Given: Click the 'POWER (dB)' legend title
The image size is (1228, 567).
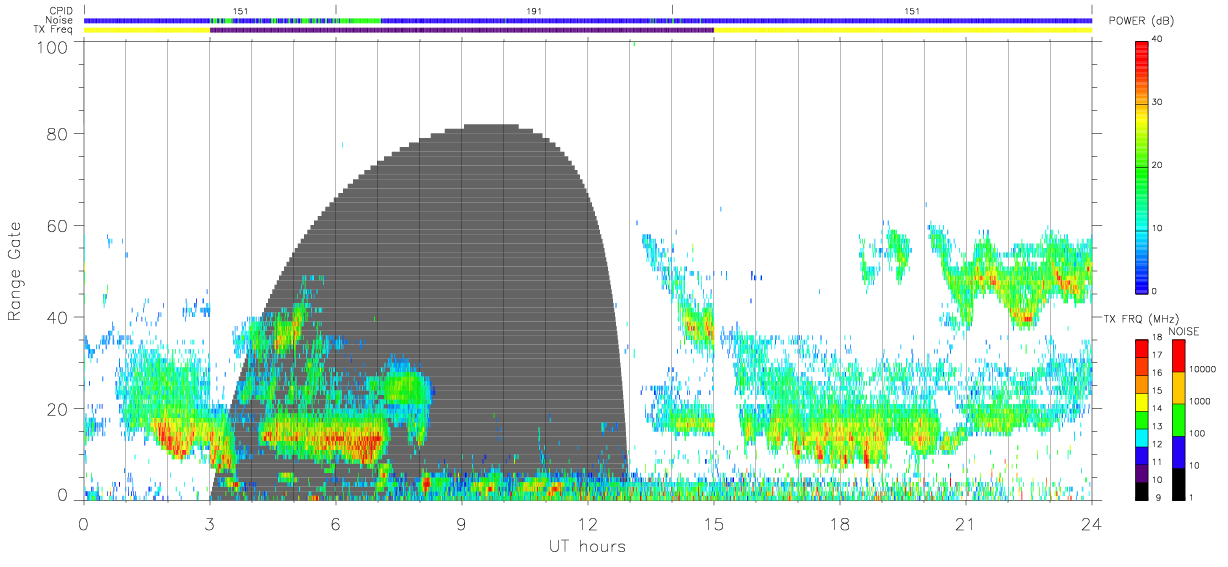Looking at the screenshot, I should coord(1142,21).
